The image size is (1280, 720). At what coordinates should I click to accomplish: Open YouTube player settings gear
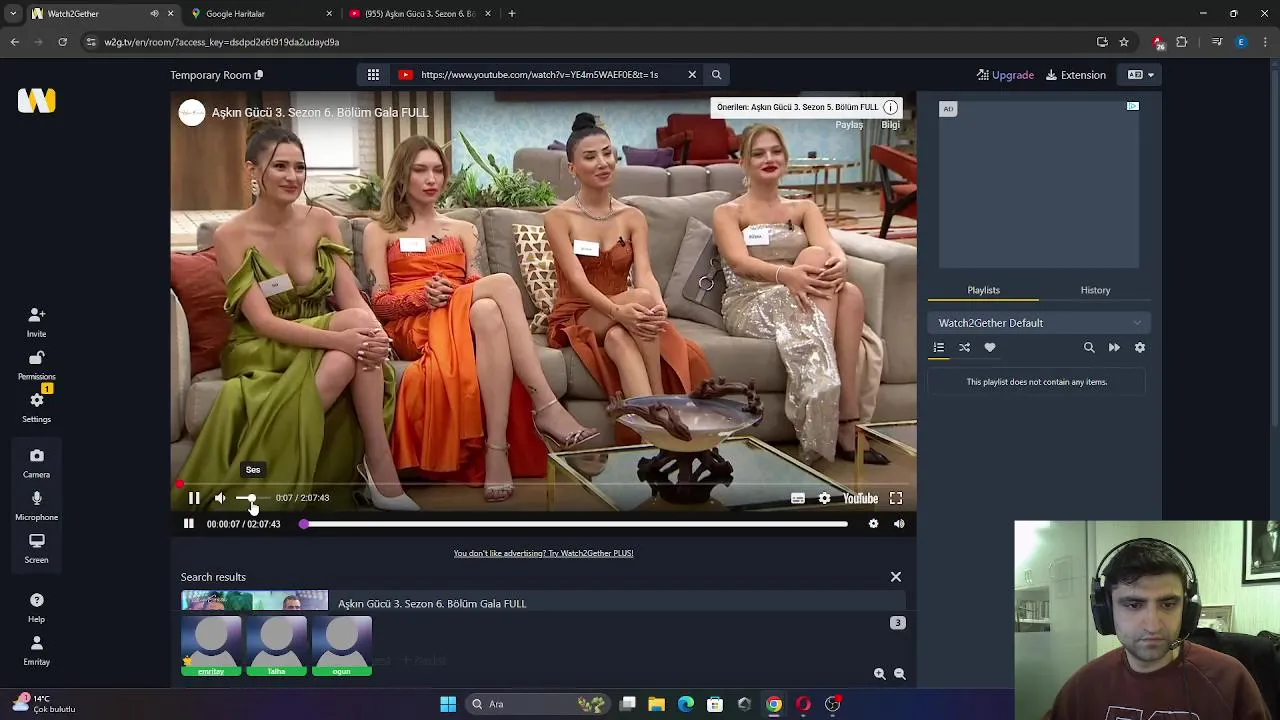point(824,498)
